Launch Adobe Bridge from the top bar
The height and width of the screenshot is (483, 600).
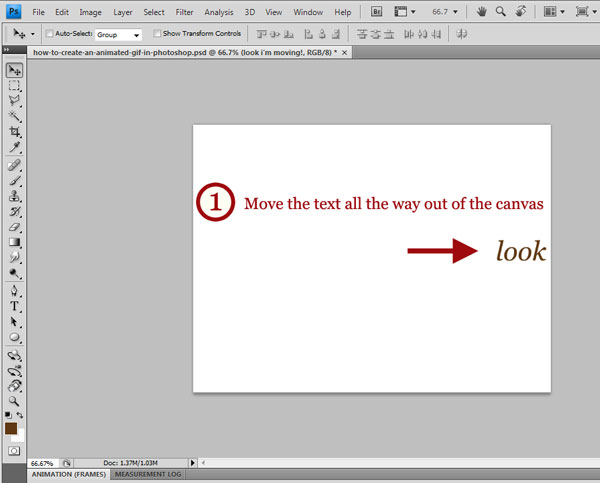(x=377, y=12)
